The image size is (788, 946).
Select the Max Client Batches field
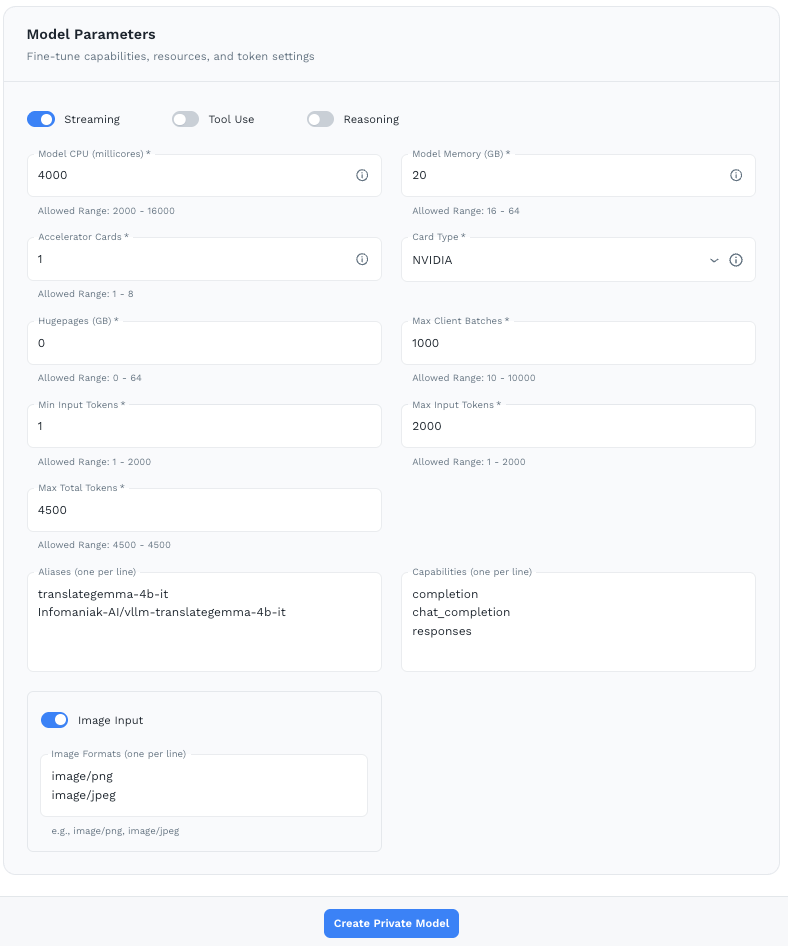coord(579,342)
